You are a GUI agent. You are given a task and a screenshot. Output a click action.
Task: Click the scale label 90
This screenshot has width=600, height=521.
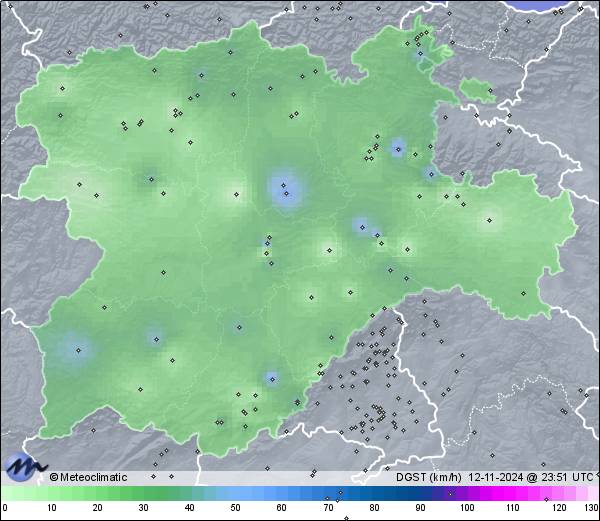coord(420,508)
